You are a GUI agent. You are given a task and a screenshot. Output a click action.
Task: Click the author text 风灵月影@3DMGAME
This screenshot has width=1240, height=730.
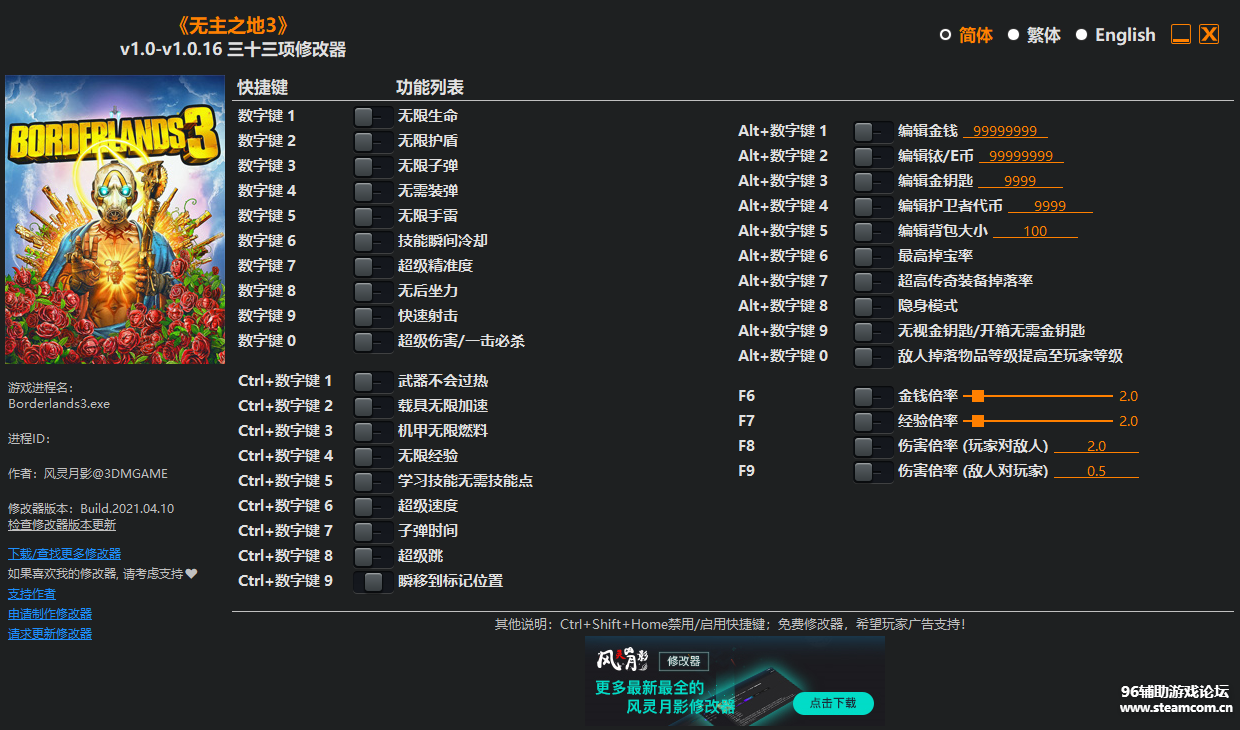[x=106, y=473]
